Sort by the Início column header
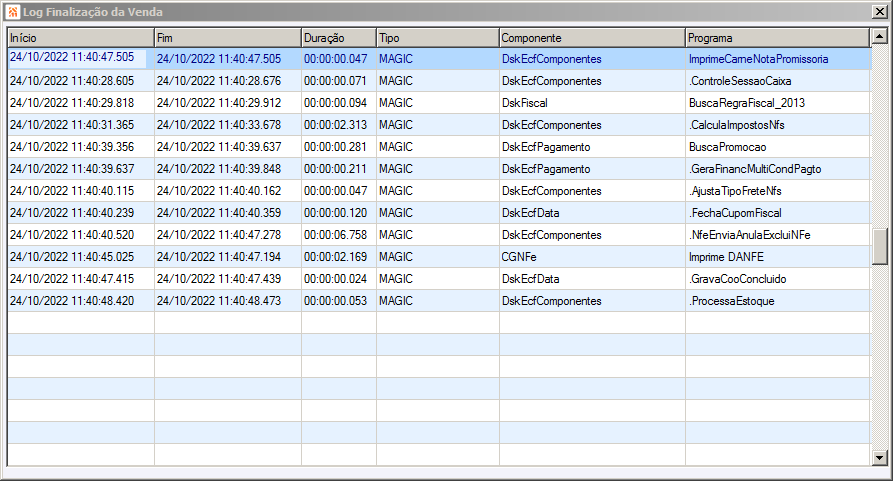 tap(81, 38)
